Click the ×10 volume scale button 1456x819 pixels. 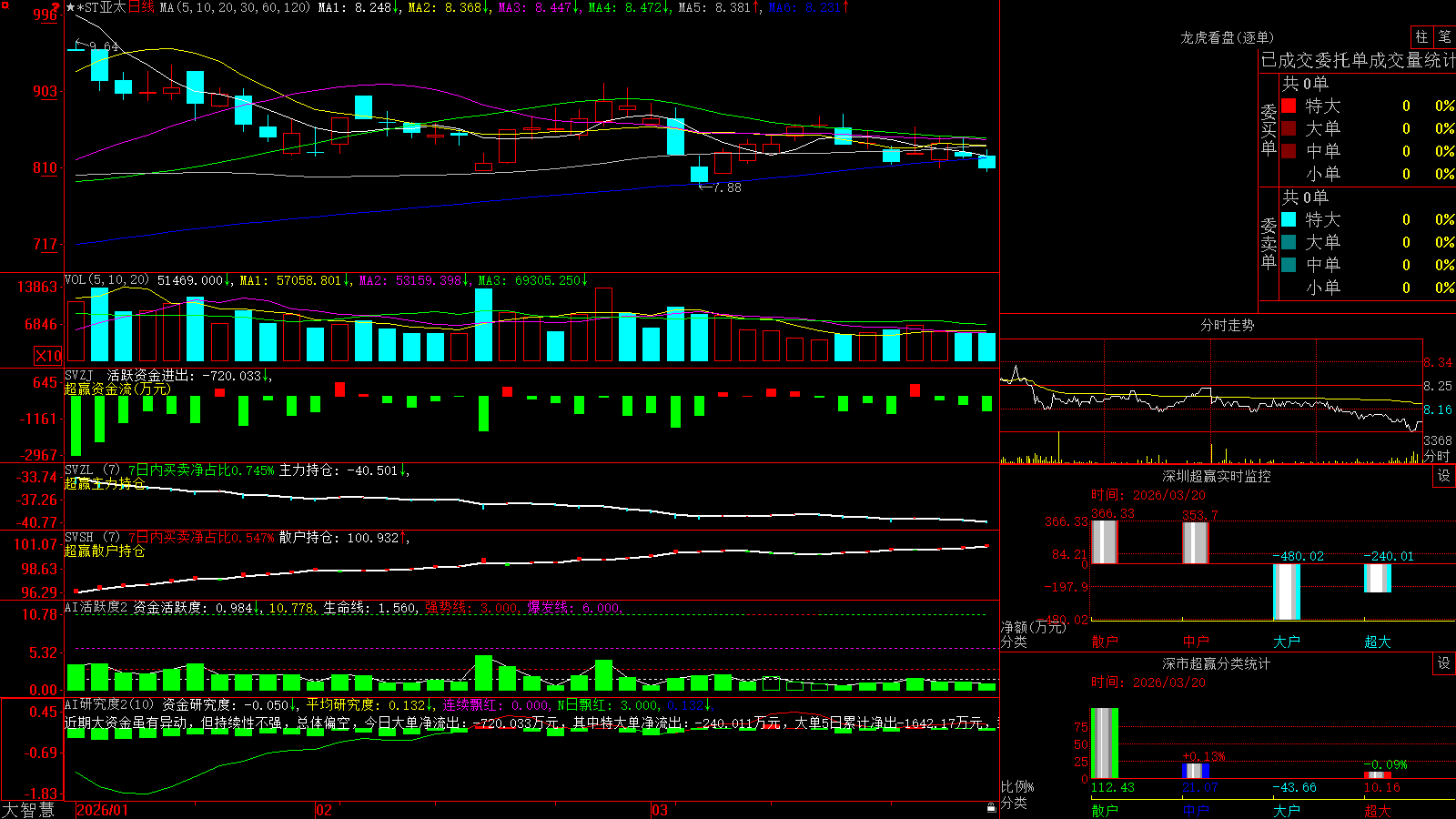pyautogui.click(x=48, y=356)
